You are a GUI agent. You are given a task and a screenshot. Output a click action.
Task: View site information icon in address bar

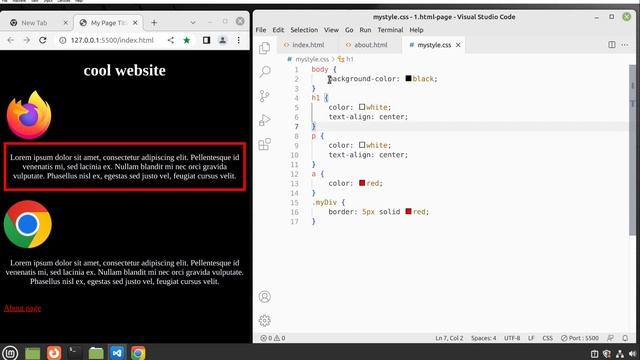62,40
